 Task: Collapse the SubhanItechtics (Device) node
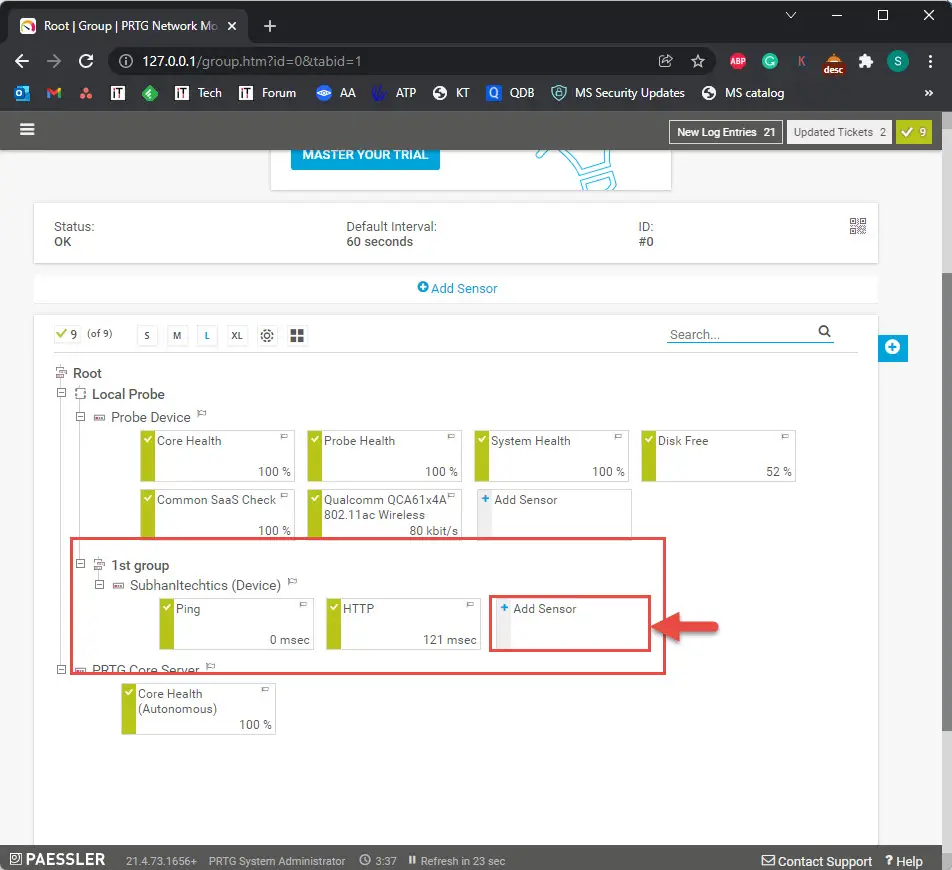coord(99,585)
